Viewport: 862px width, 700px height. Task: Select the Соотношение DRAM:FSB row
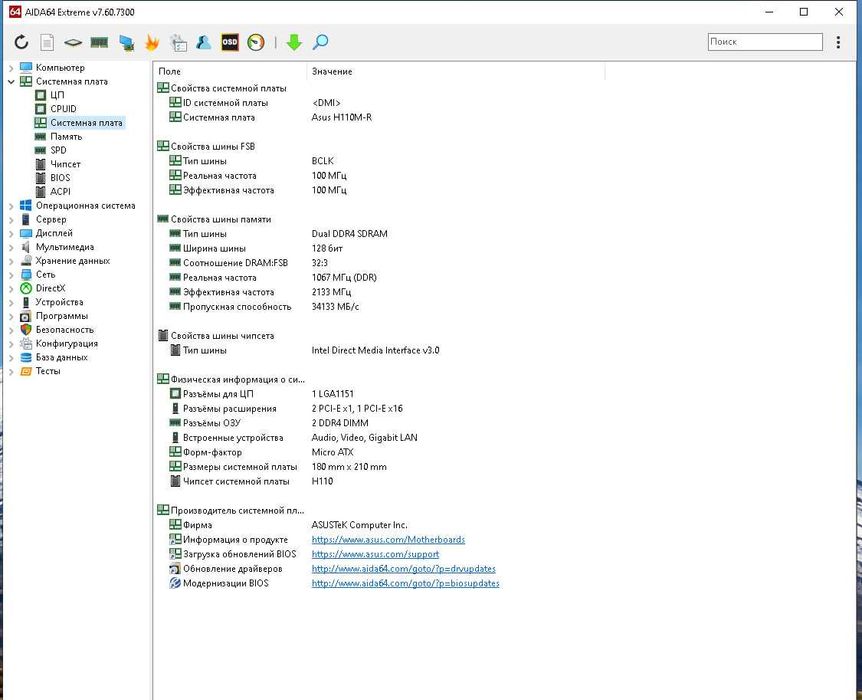click(248, 263)
